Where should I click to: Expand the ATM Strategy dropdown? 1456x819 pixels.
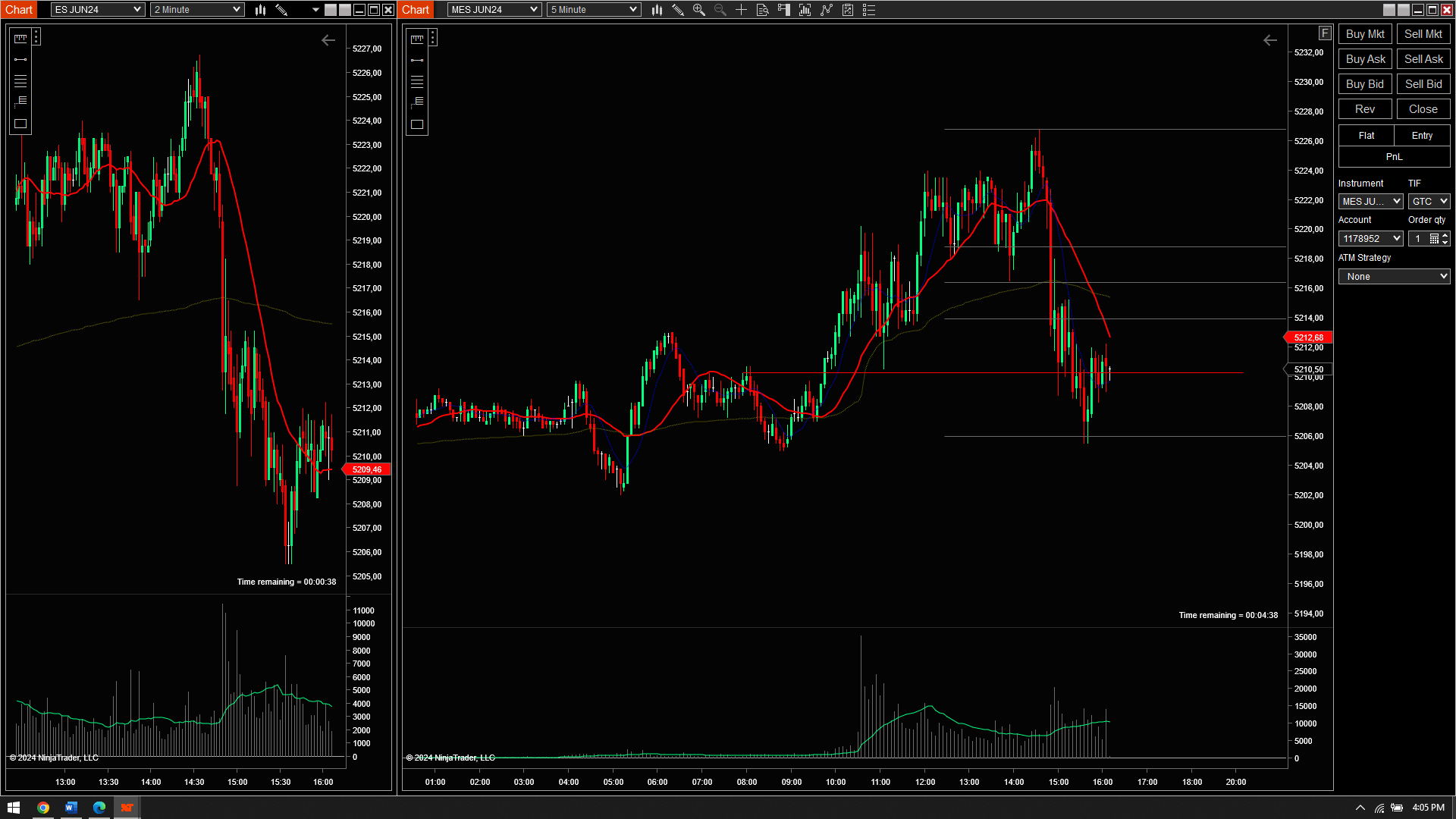click(1394, 277)
